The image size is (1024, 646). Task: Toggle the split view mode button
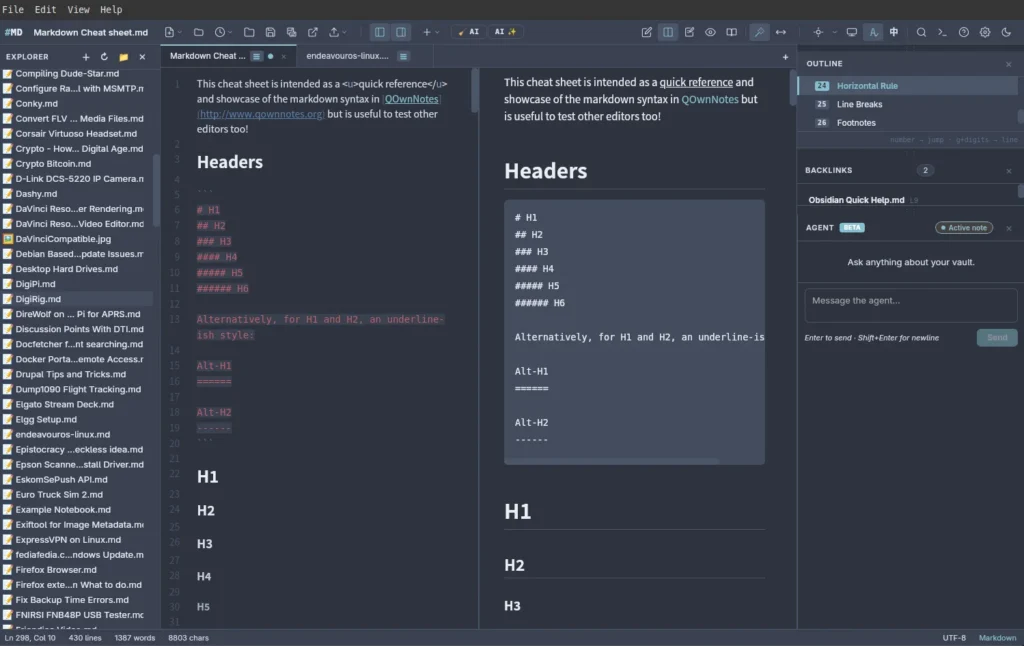(667, 32)
